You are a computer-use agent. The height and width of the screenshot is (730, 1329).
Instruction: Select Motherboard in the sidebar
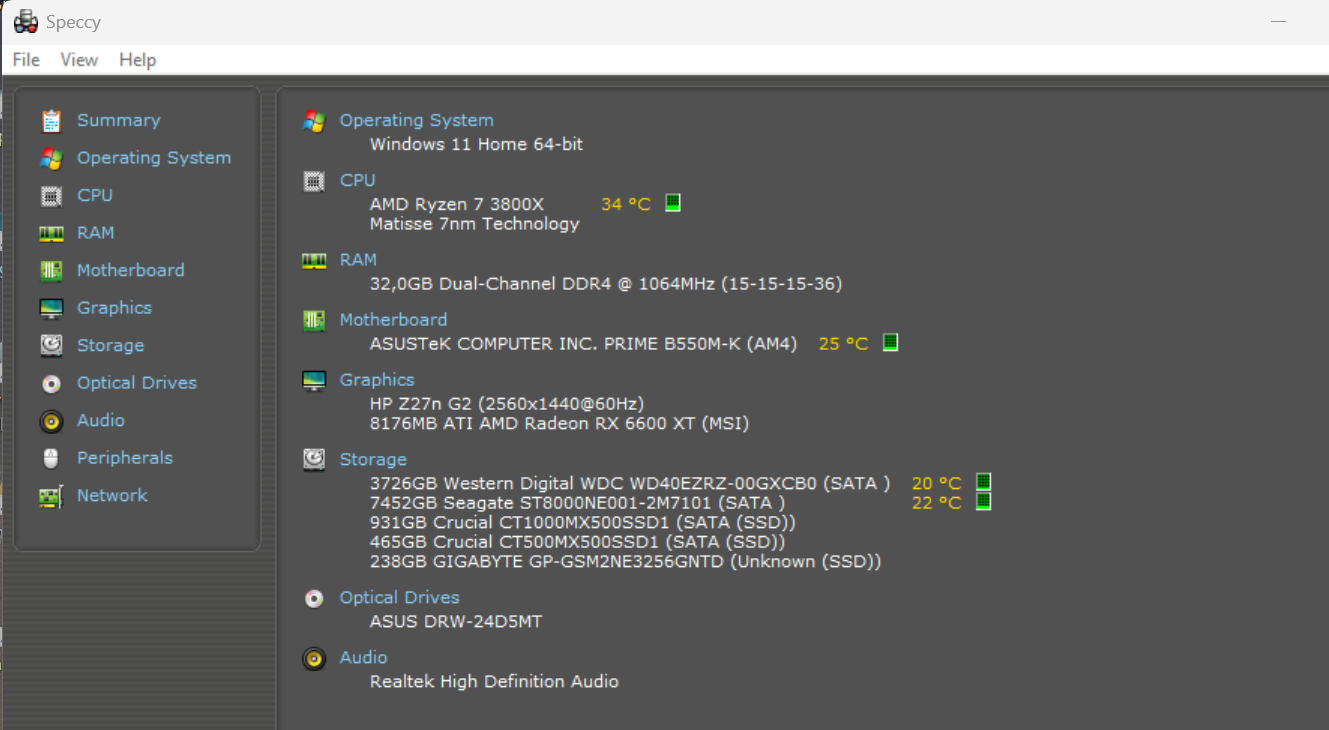point(131,270)
